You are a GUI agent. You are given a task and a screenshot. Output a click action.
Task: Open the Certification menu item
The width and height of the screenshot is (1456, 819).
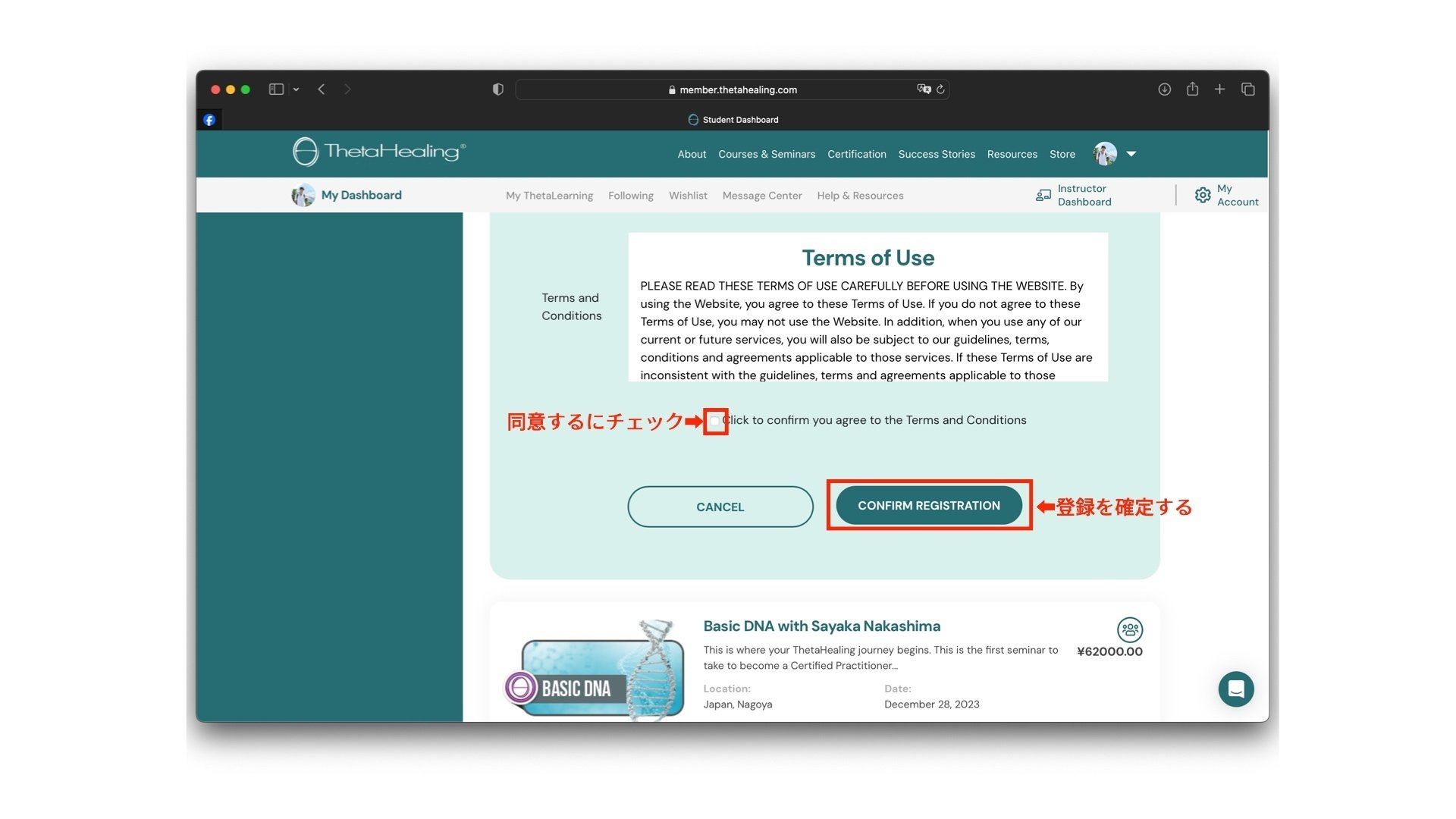pyautogui.click(x=857, y=154)
